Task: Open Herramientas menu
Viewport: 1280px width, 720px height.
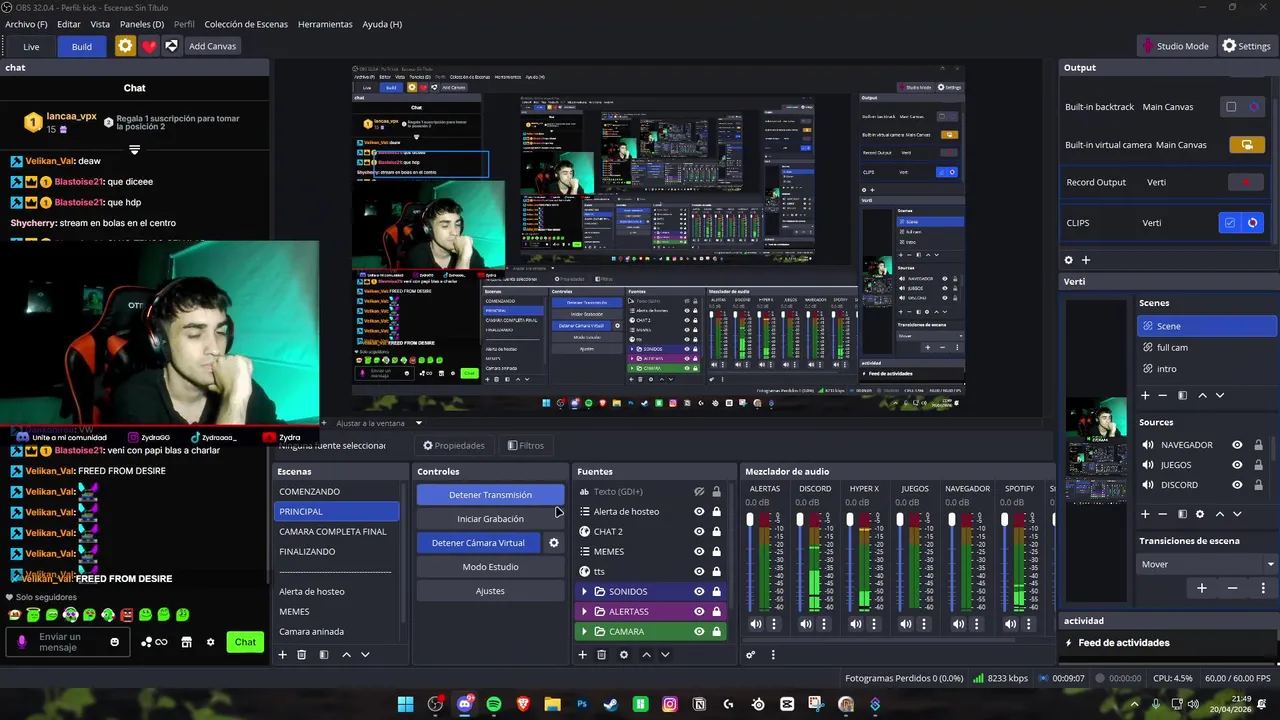Action: pos(325,24)
